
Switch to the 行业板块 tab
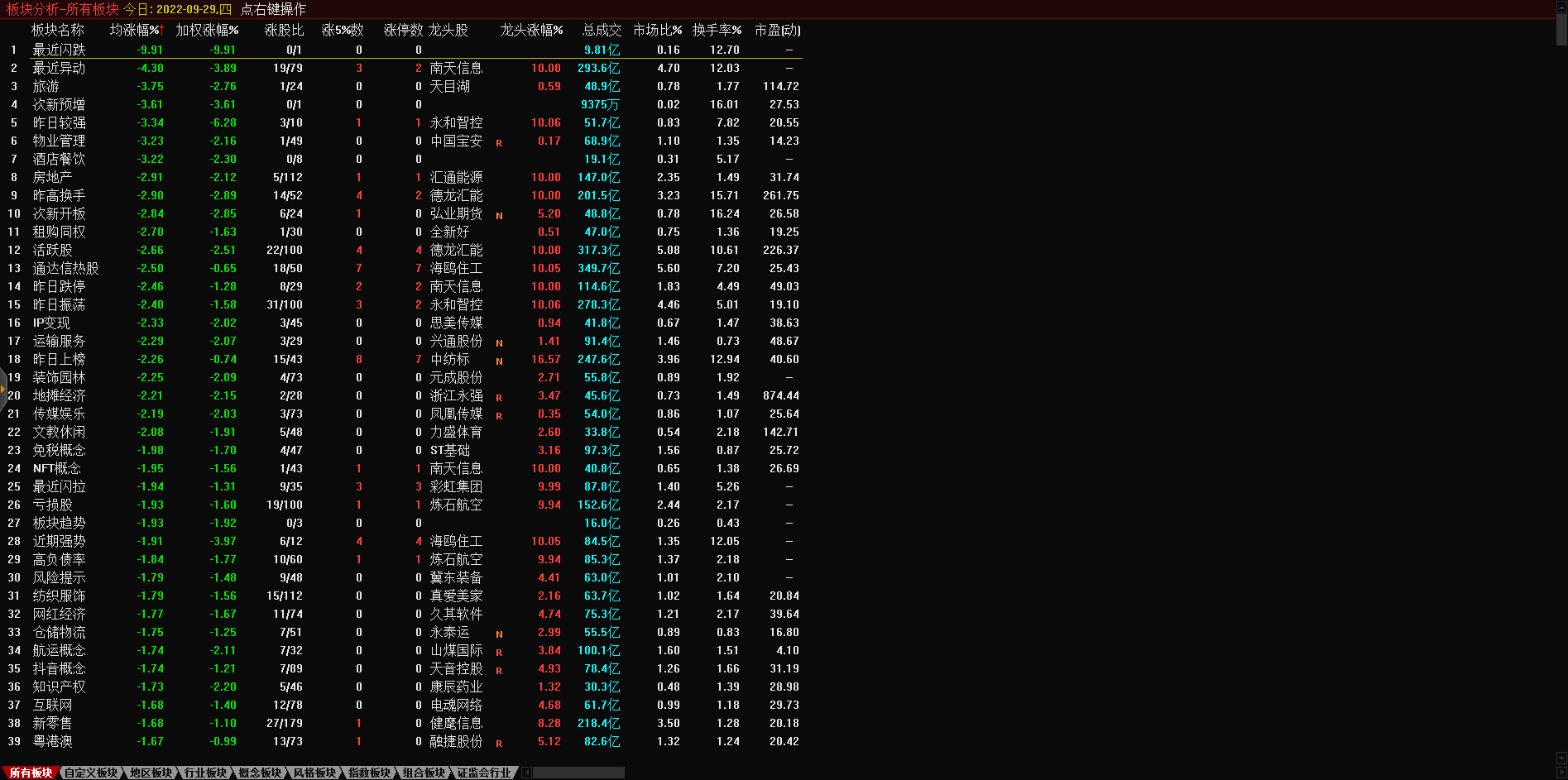(x=205, y=773)
